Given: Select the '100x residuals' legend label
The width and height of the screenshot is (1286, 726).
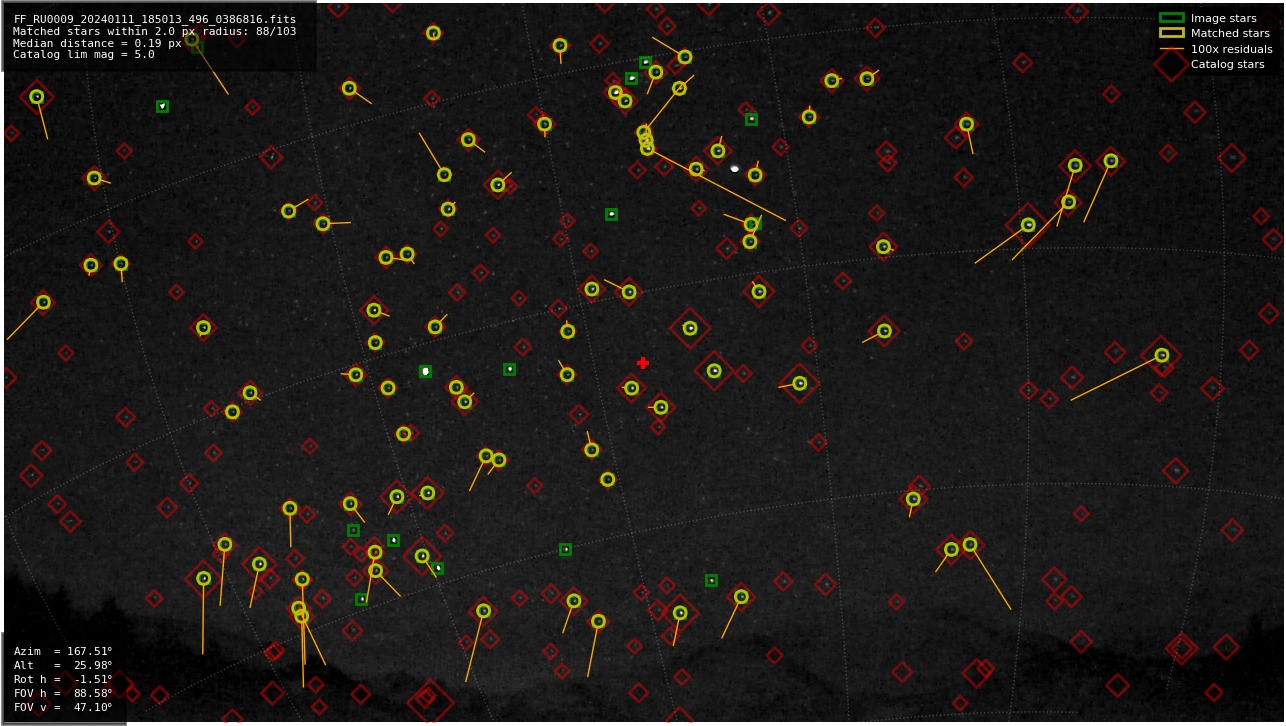Looking at the screenshot, I should click(1231, 49).
